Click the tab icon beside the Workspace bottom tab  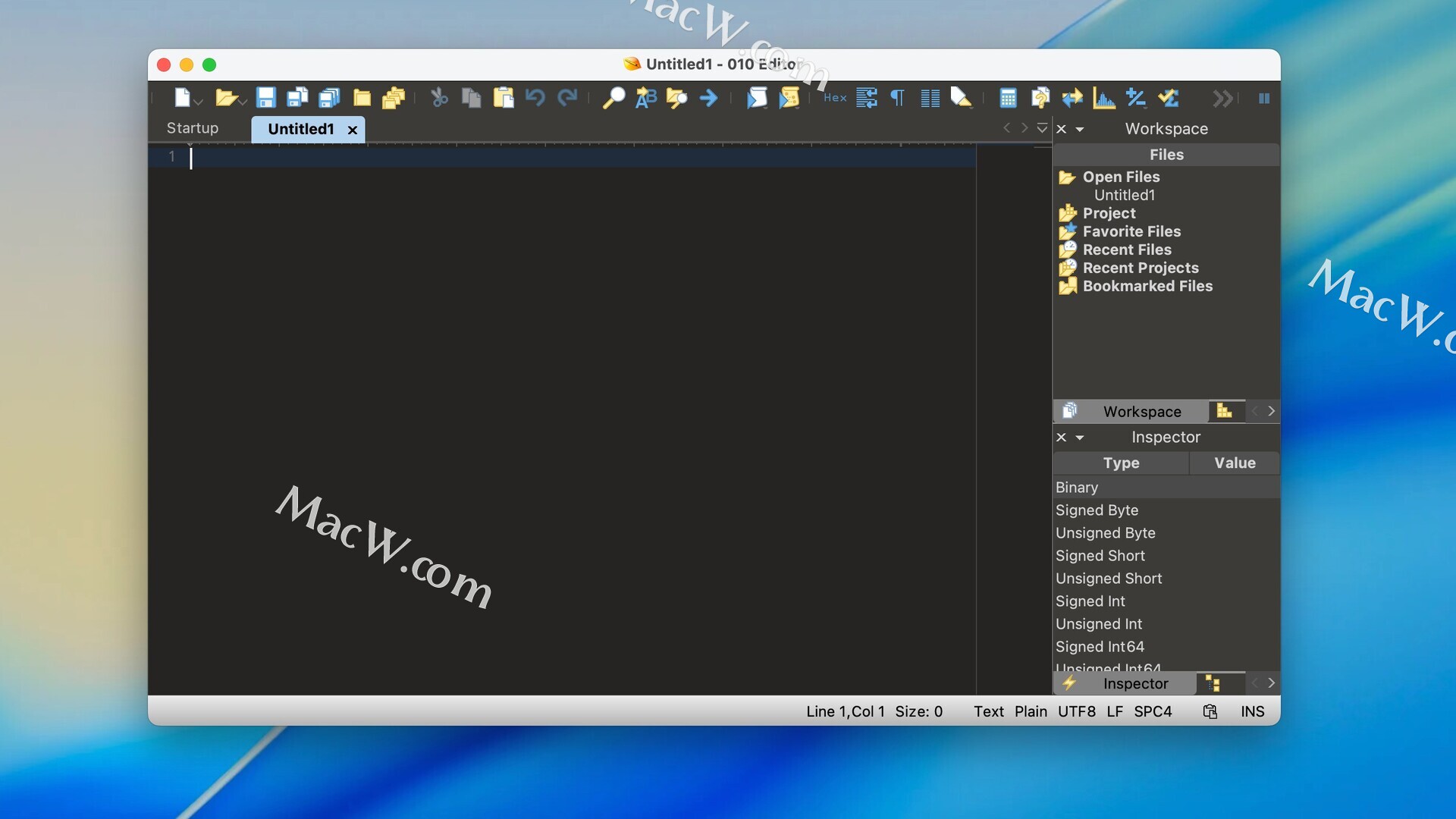click(x=1224, y=410)
